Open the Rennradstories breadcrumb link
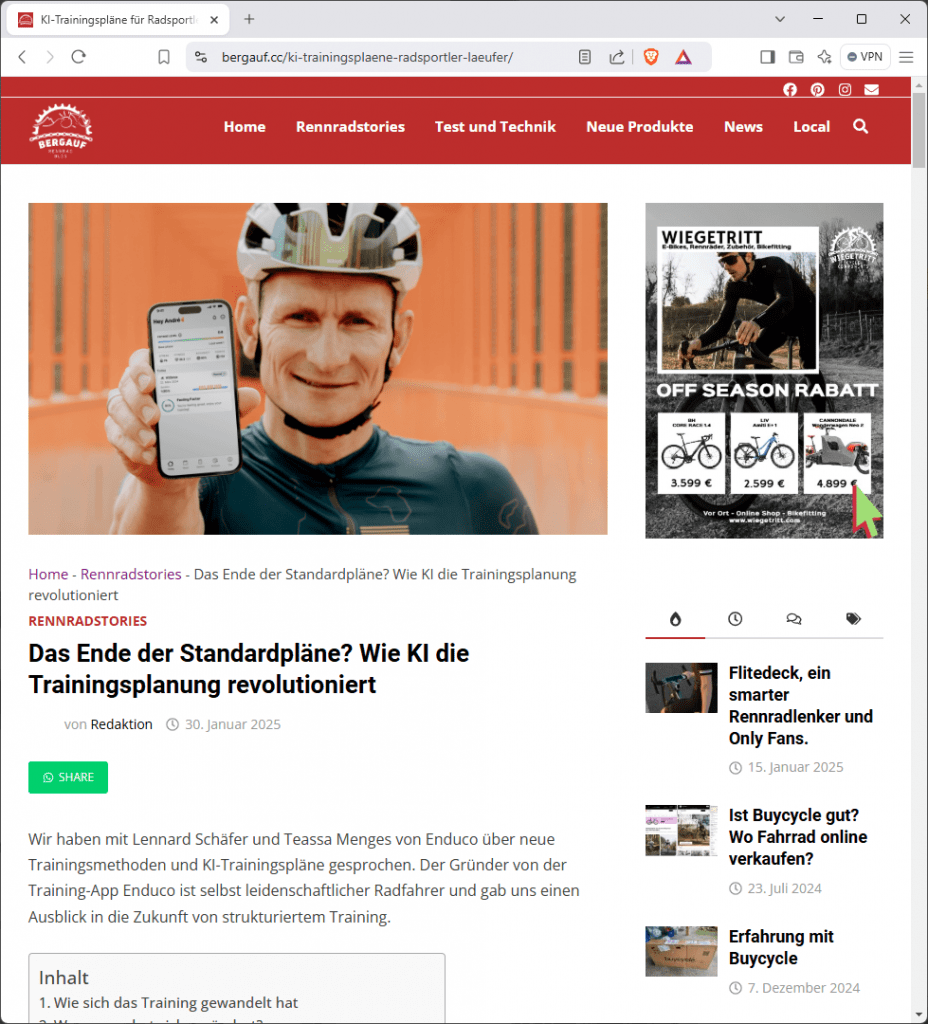The image size is (928, 1024). pyautogui.click(x=131, y=574)
